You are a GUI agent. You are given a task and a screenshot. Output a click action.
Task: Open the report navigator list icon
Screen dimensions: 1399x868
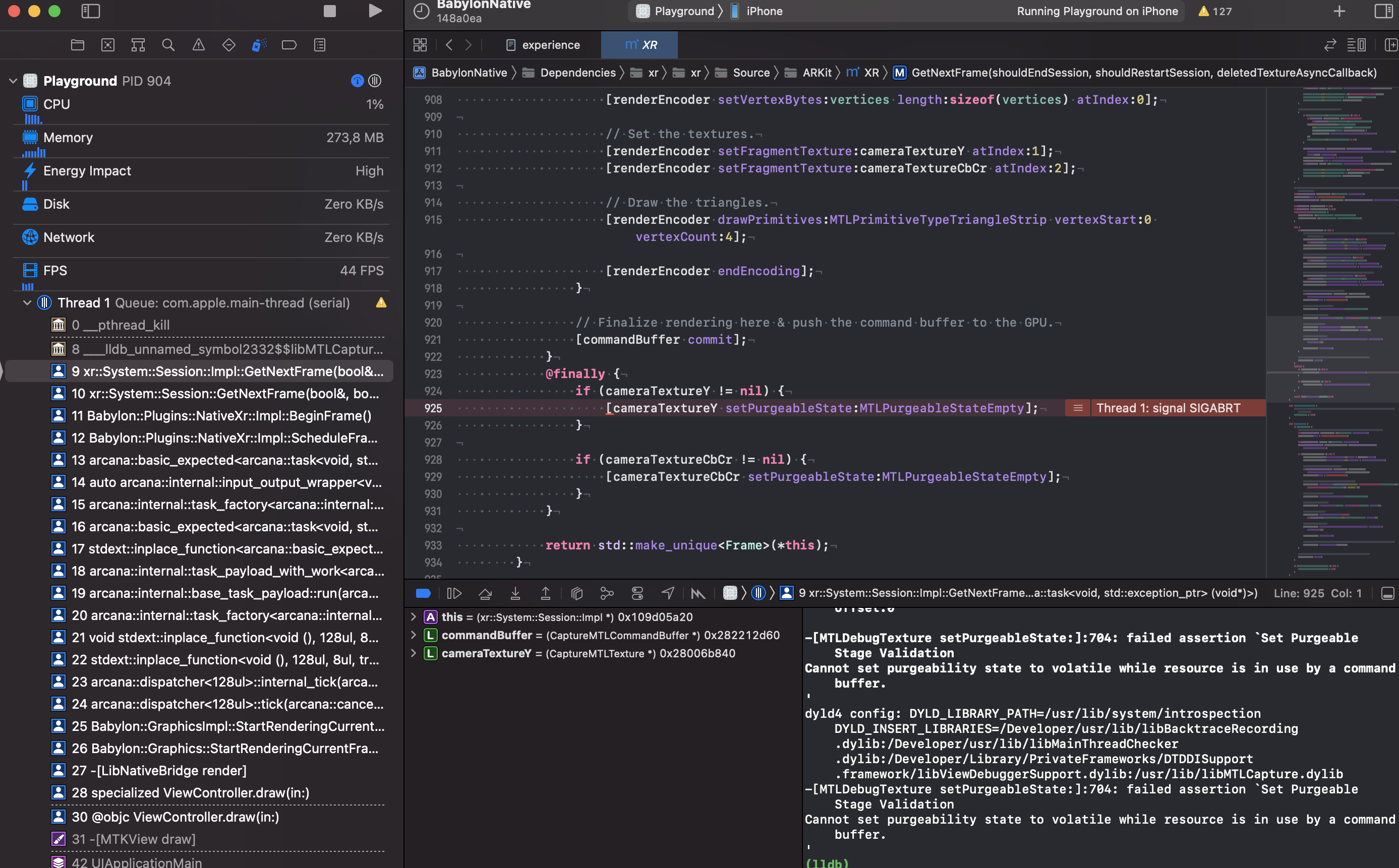(320, 44)
